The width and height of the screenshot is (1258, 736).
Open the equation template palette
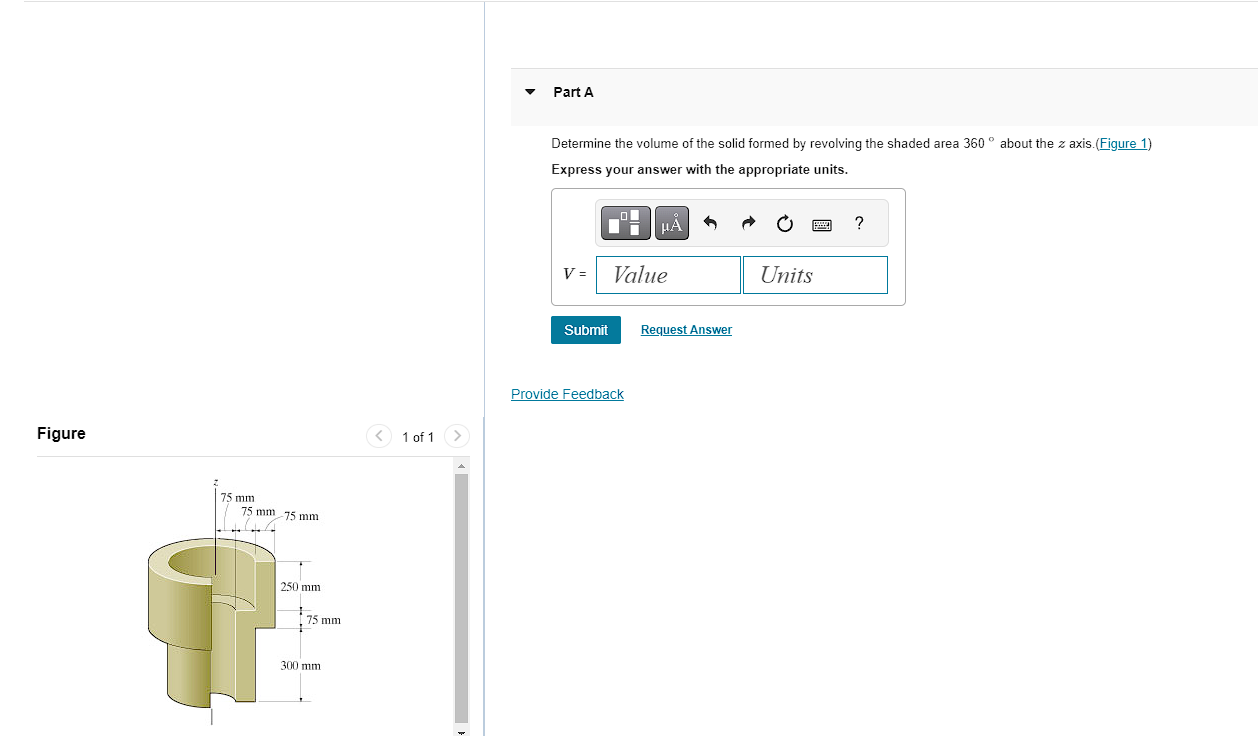625,223
